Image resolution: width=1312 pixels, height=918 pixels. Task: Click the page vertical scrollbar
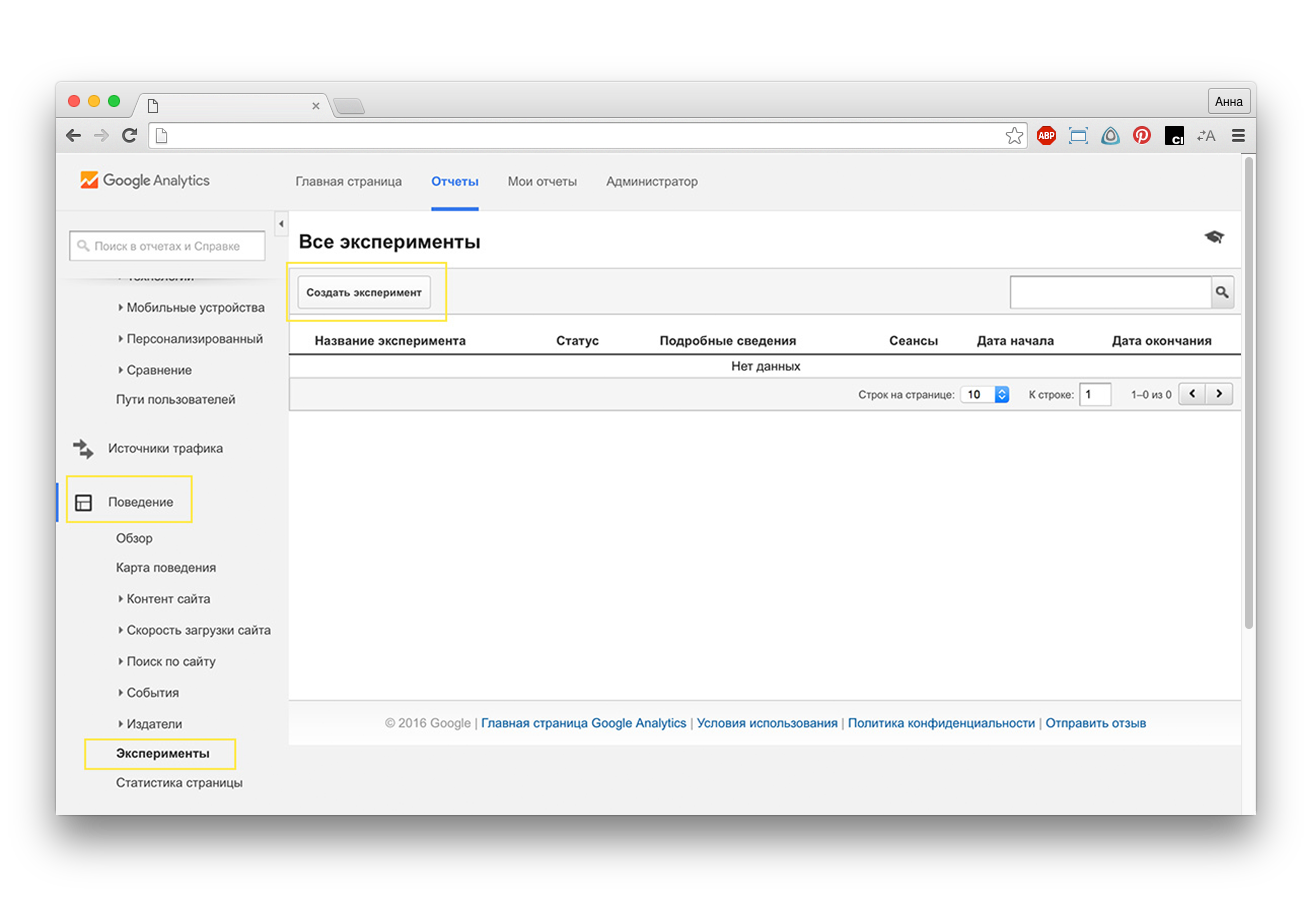(1248, 400)
